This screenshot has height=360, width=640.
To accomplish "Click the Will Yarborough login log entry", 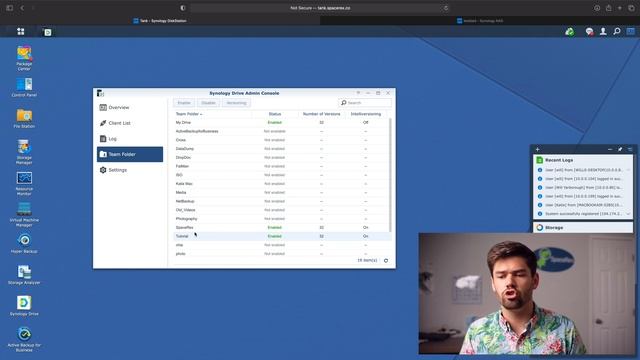I will (x=583, y=187).
